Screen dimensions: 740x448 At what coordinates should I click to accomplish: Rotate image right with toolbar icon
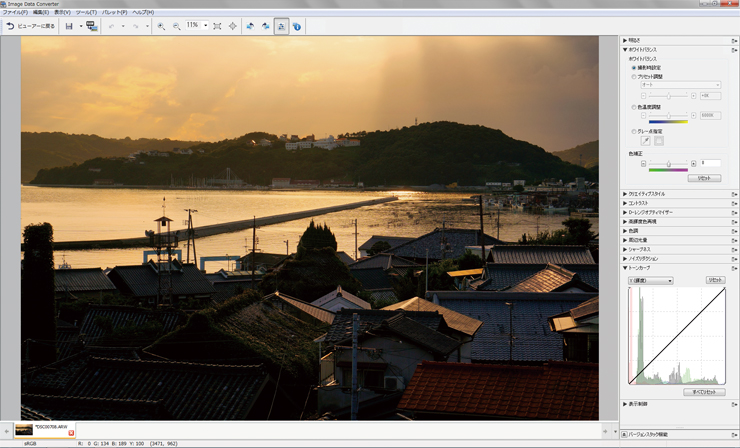click(265, 26)
